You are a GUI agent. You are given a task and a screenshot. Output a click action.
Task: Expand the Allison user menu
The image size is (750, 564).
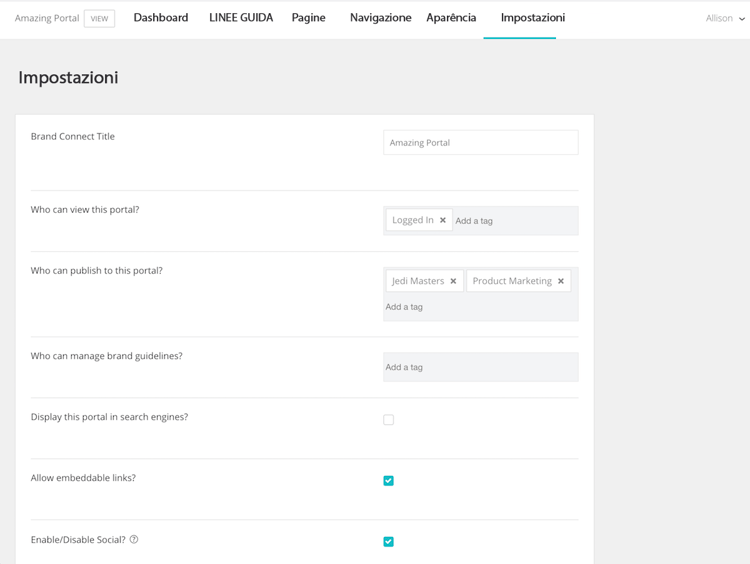tap(725, 18)
